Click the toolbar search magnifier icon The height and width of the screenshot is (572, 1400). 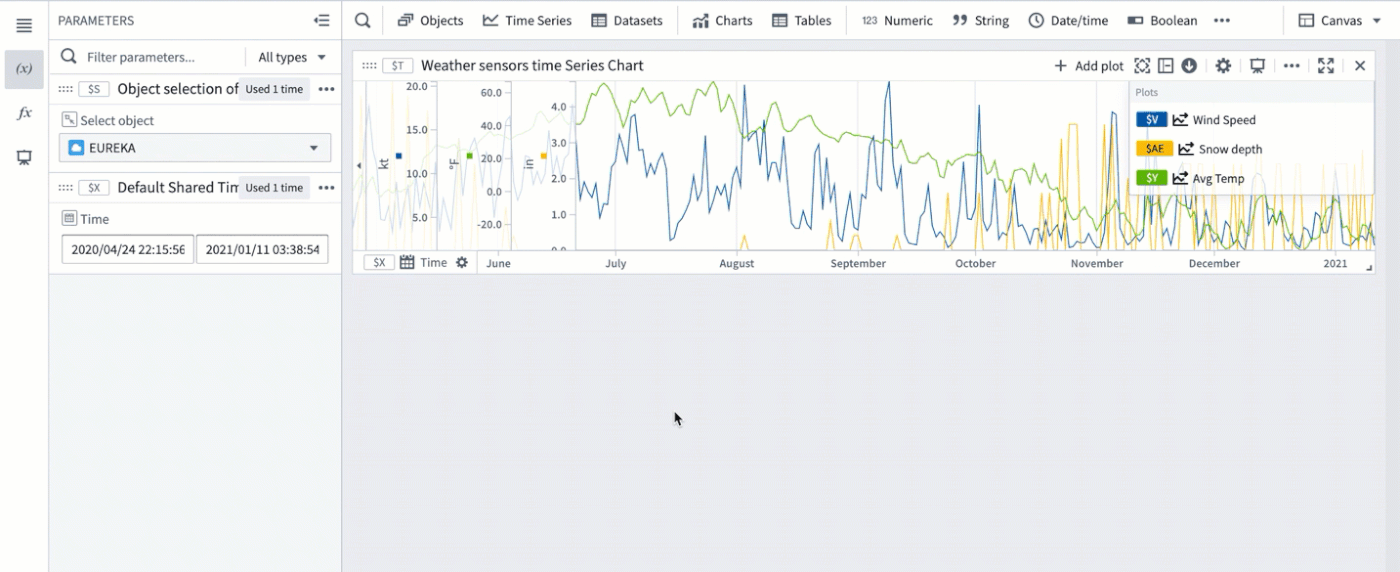click(x=363, y=20)
